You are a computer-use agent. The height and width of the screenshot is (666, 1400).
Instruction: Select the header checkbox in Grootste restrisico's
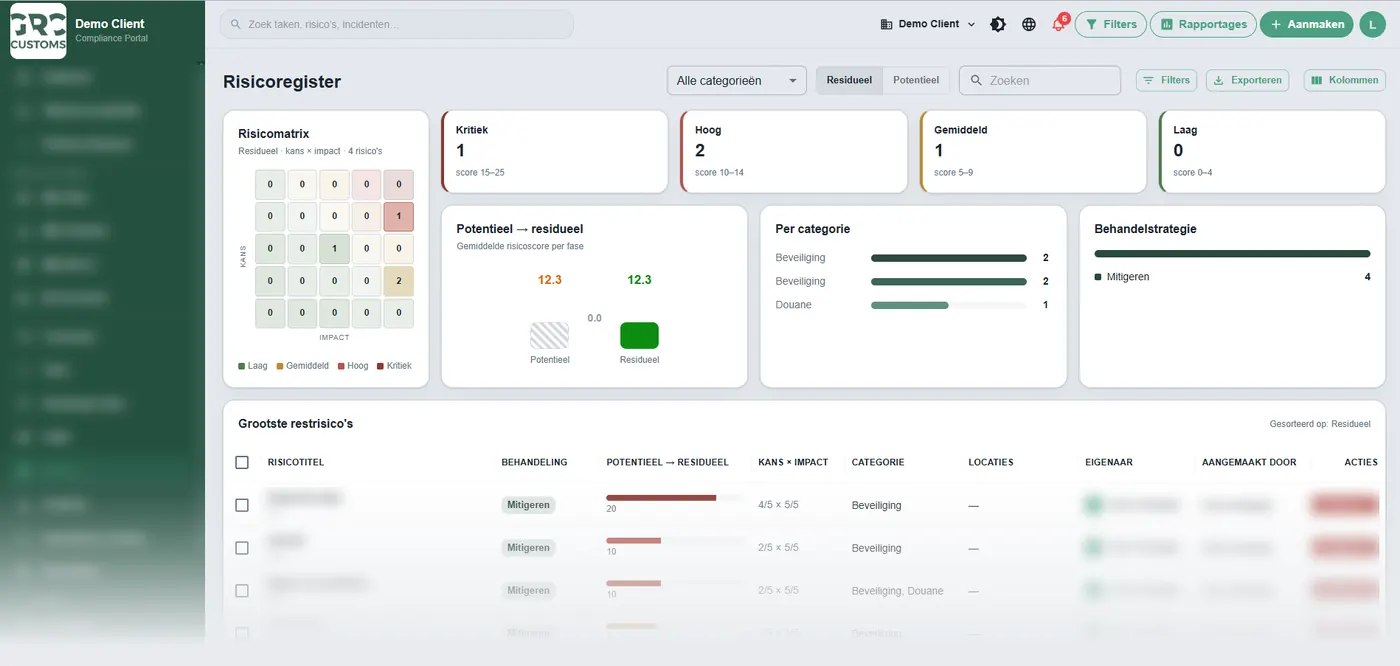[242, 462]
